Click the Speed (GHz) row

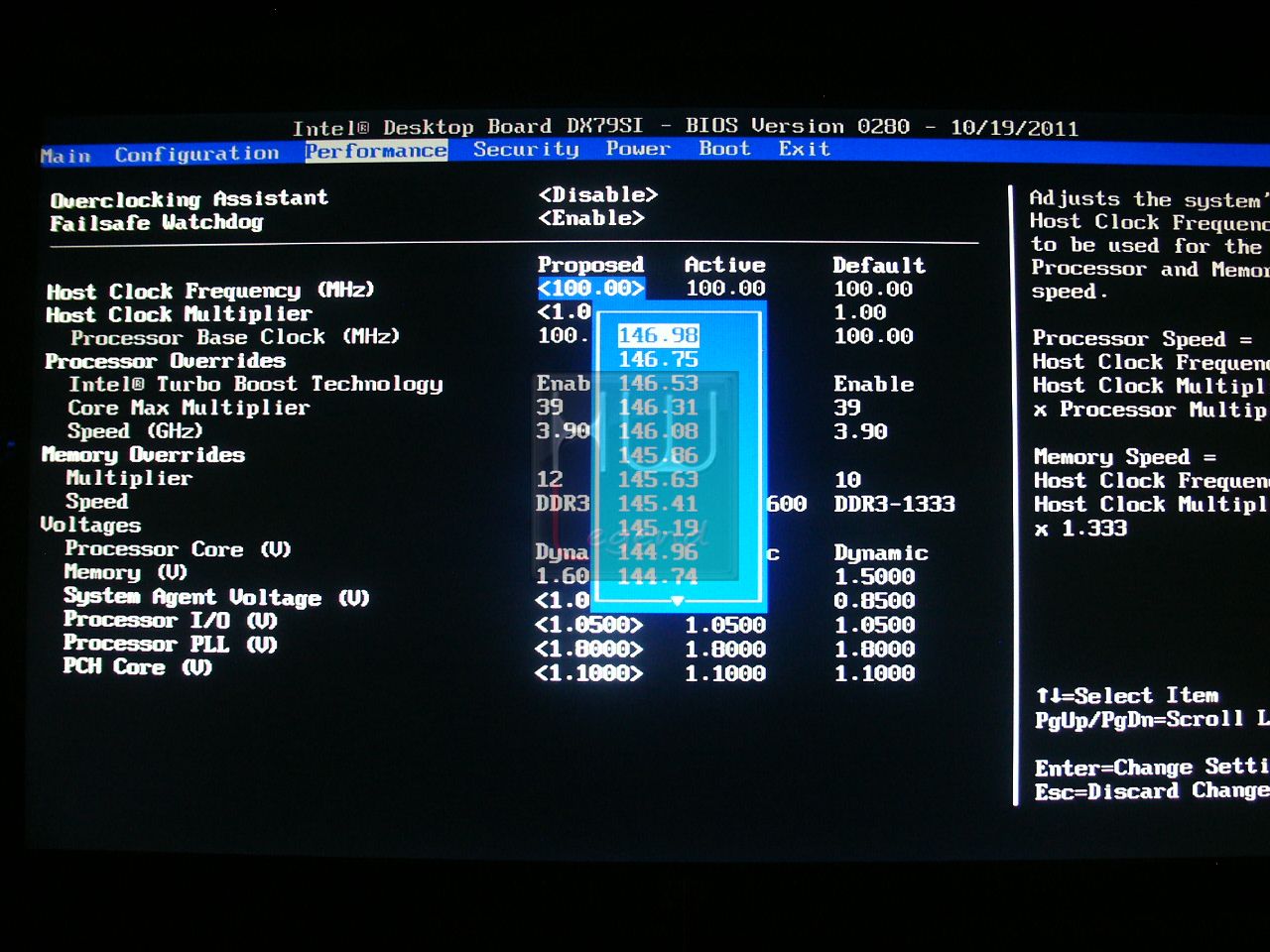(135, 431)
